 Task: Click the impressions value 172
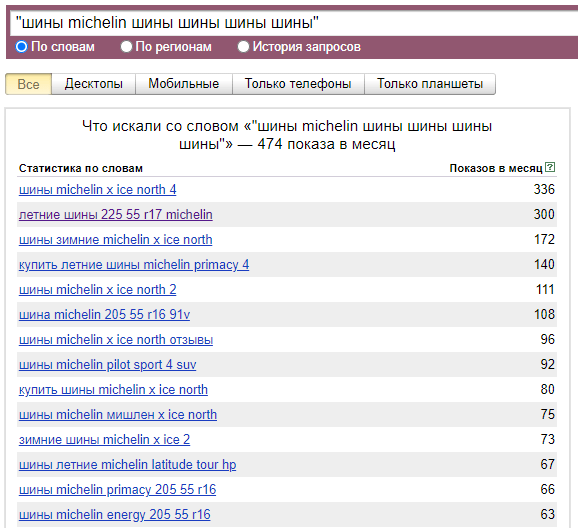pos(544,240)
